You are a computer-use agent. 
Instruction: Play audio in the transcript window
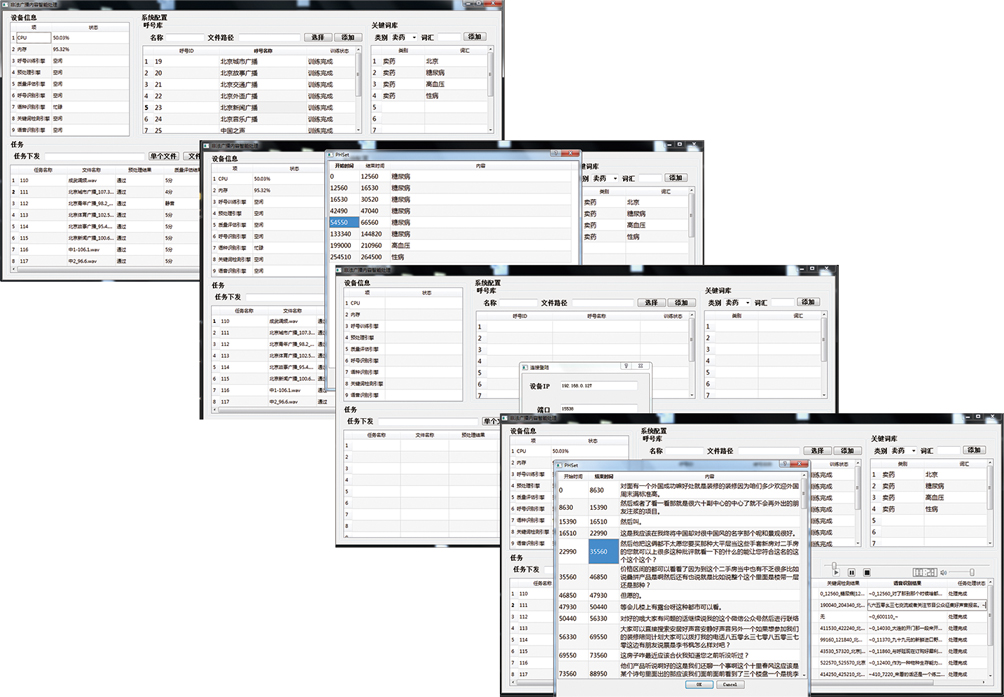click(836, 573)
